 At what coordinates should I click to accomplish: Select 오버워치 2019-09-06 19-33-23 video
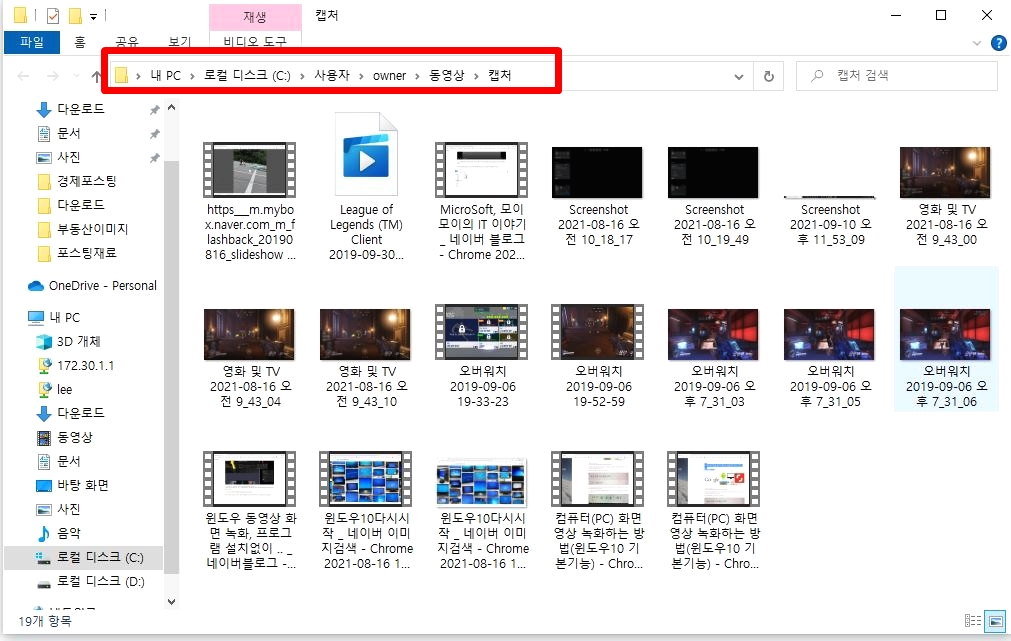coord(482,357)
